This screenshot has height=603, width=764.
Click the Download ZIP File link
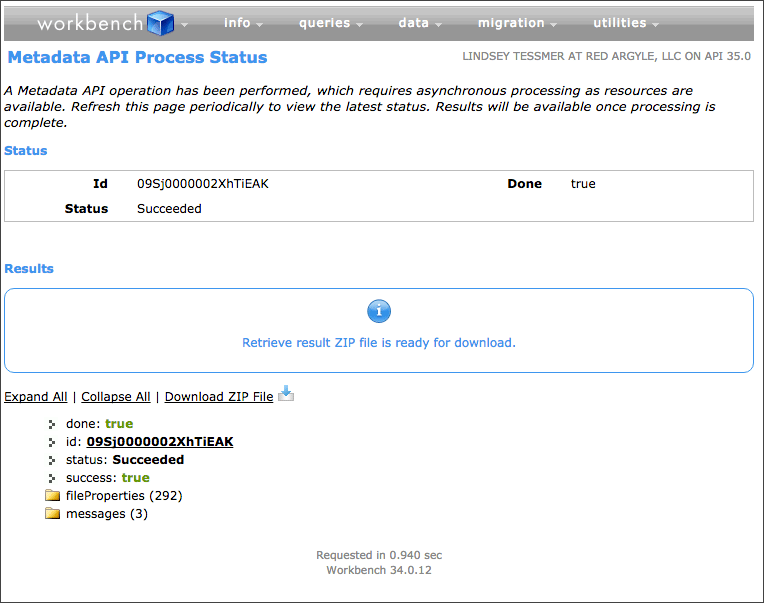pyautogui.click(x=219, y=396)
